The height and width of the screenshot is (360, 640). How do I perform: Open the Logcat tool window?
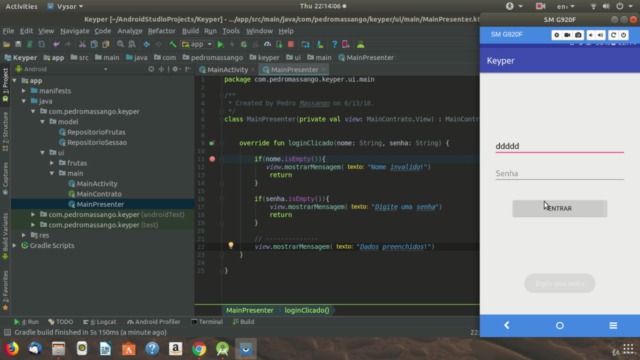(x=100, y=322)
